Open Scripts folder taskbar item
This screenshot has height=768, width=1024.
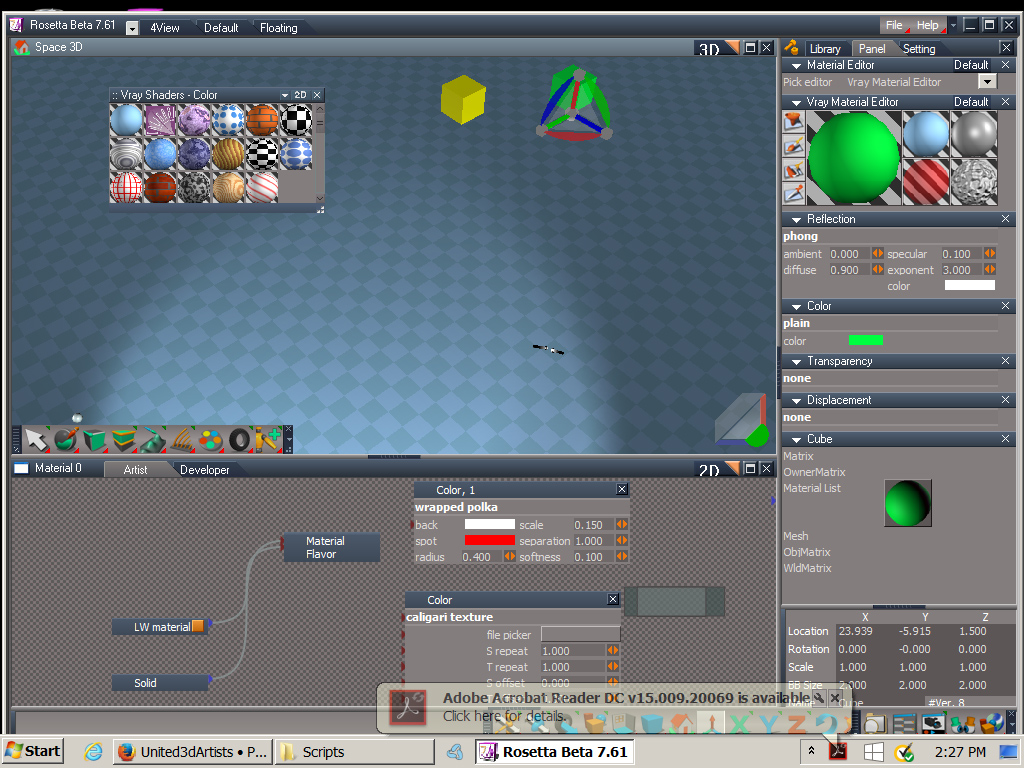pyautogui.click(x=355, y=752)
